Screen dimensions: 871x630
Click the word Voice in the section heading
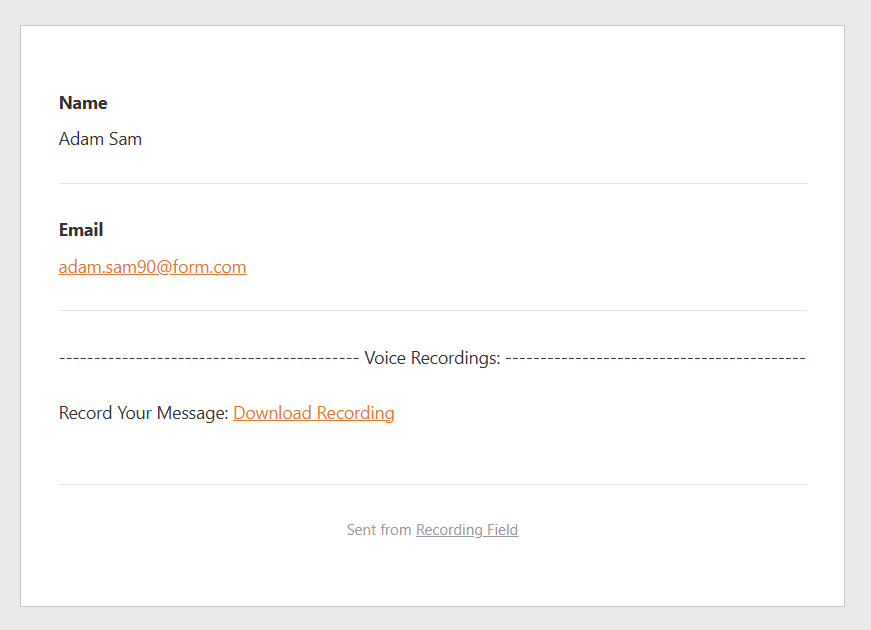[385, 358]
